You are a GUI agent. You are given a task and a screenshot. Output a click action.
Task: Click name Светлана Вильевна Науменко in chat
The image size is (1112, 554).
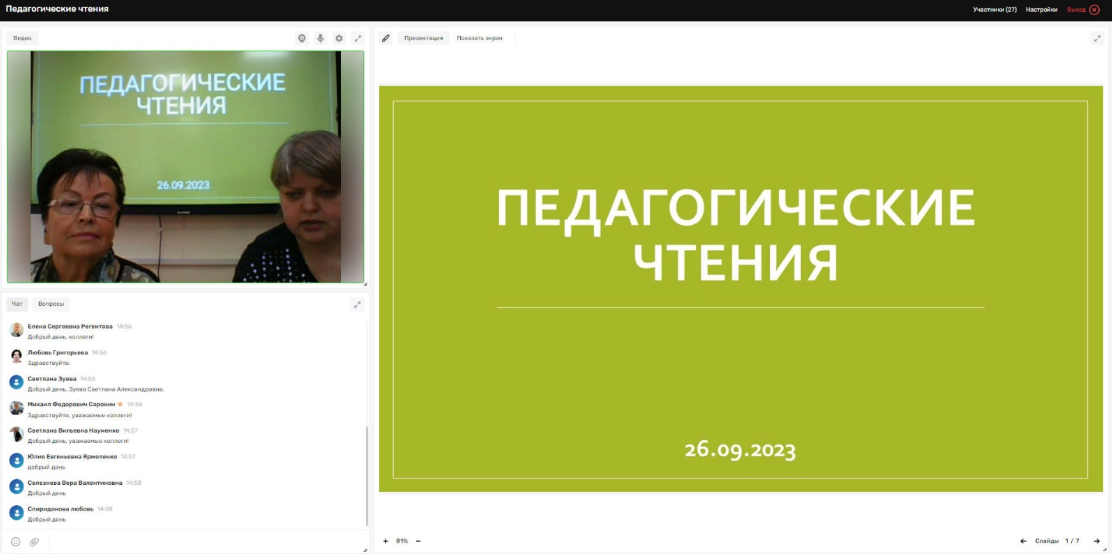73,431
